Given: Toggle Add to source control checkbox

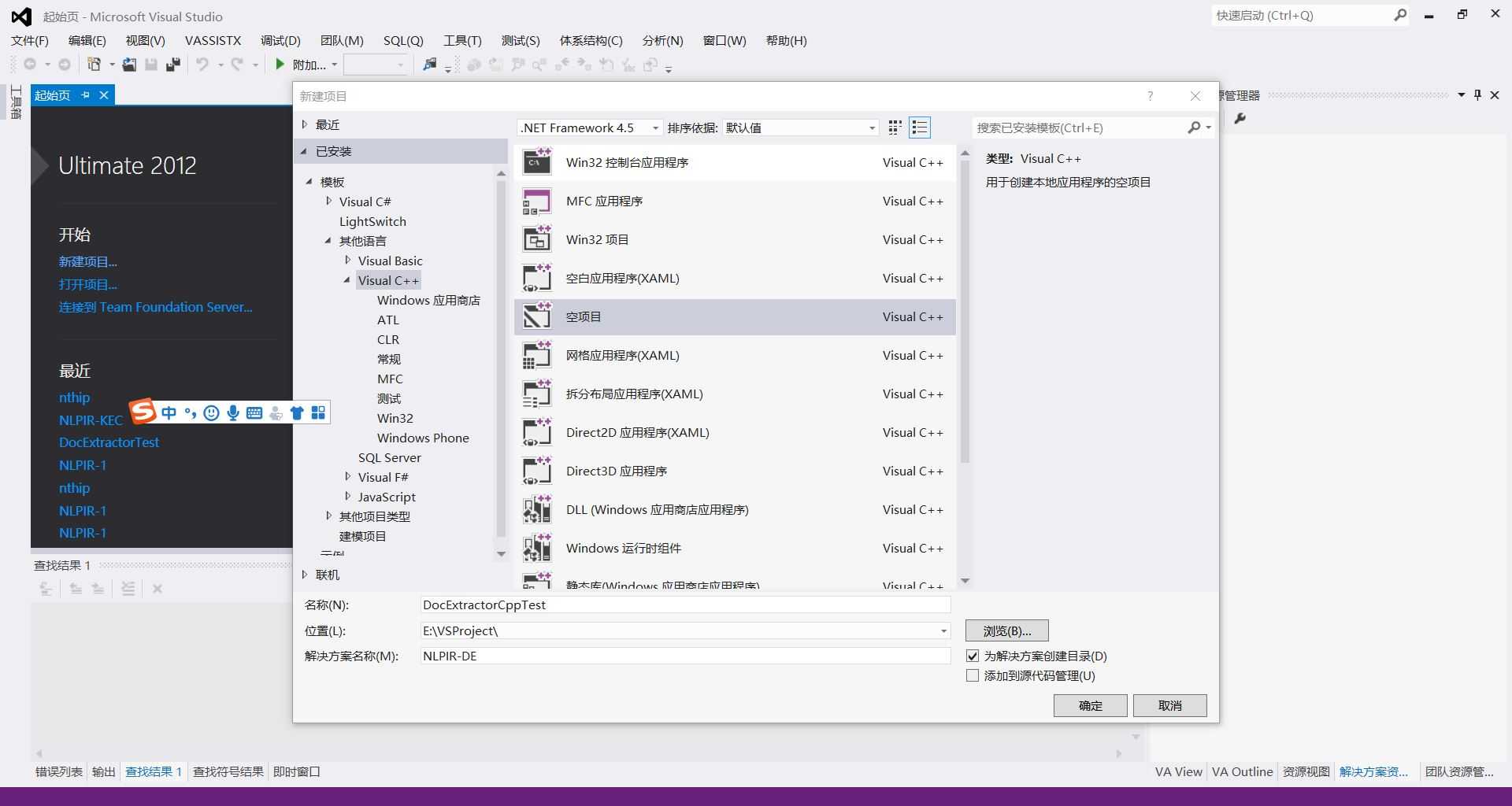Looking at the screenshot, I should [x=973, y=676].
